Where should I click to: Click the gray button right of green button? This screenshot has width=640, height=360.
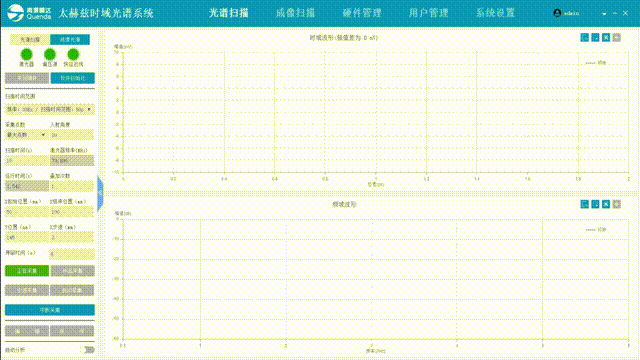(x=73, y=271)
